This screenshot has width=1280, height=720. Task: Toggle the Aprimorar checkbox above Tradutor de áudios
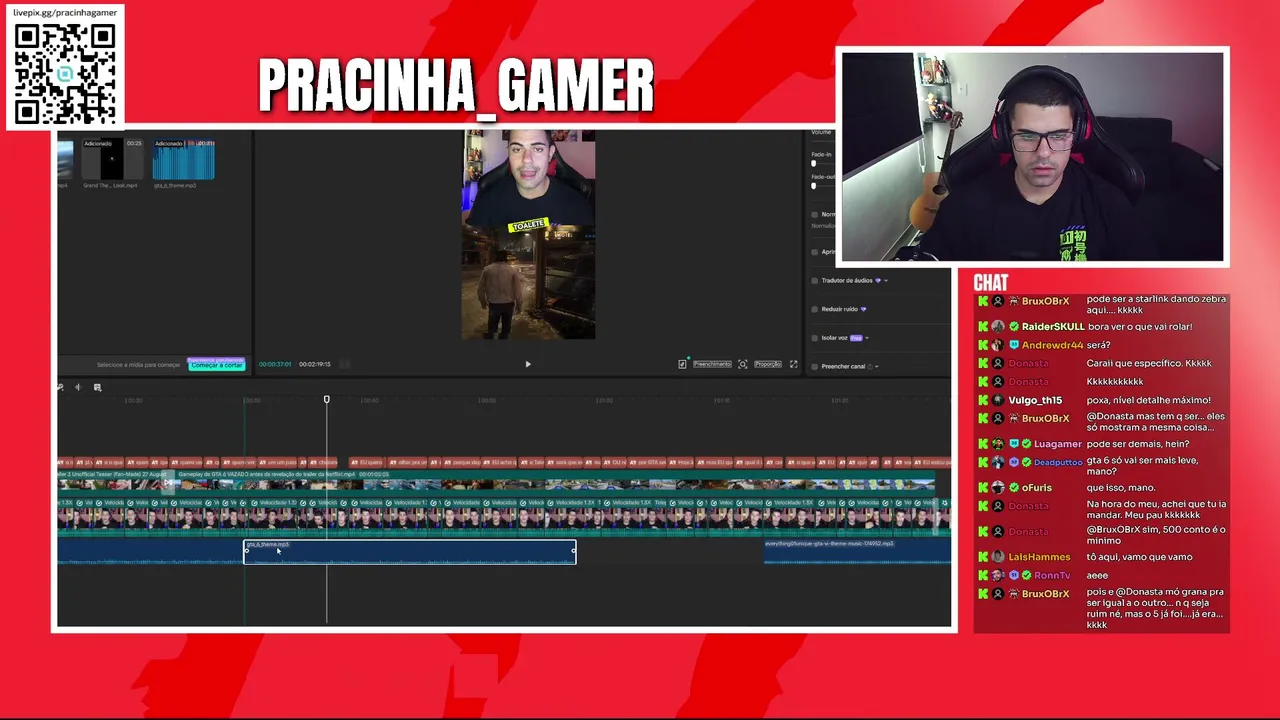[814, 252]
